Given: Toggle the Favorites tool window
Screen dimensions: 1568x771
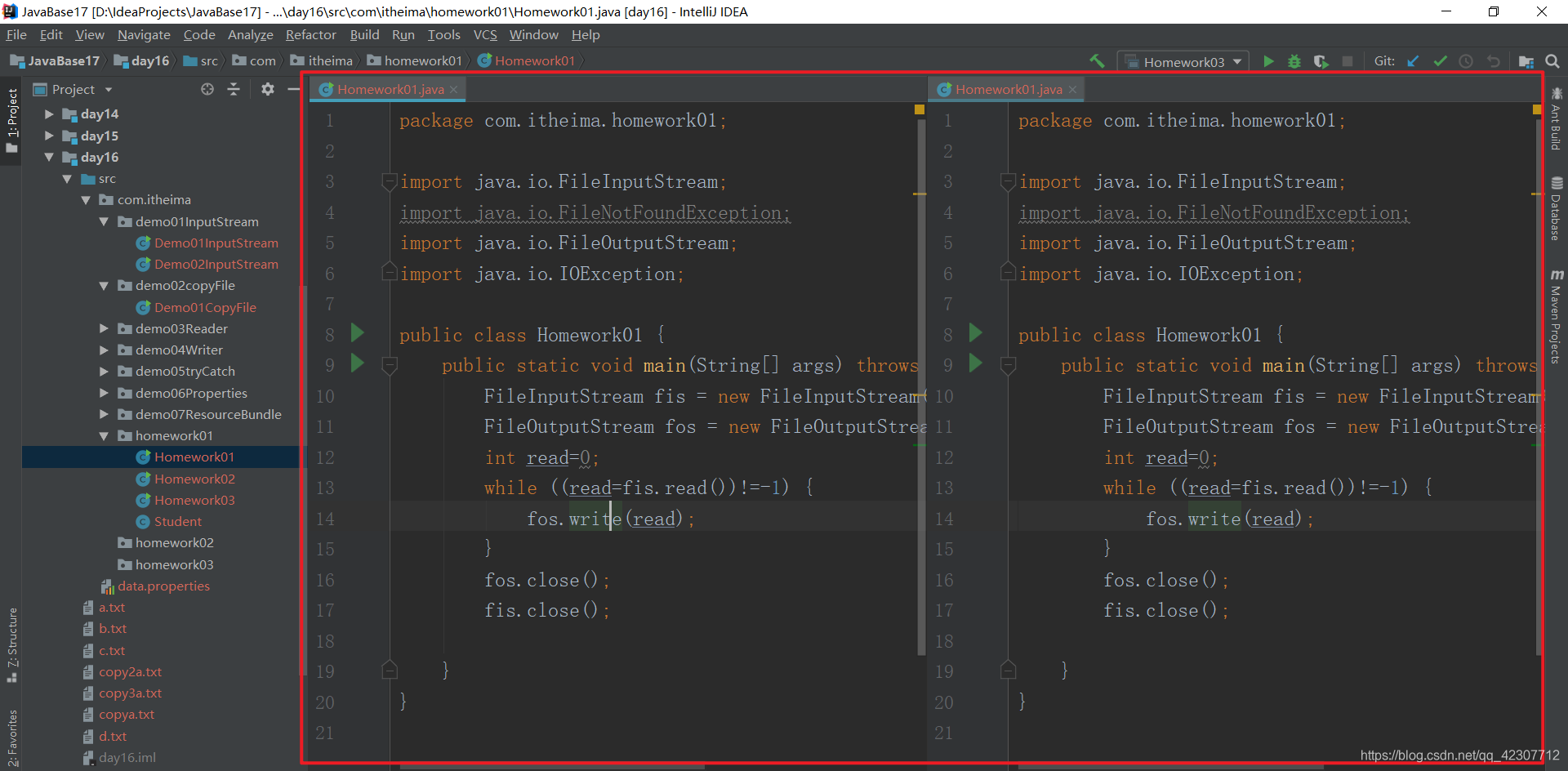Looking at the screenshot, I should pyautogui.click(x=11, y=737).
